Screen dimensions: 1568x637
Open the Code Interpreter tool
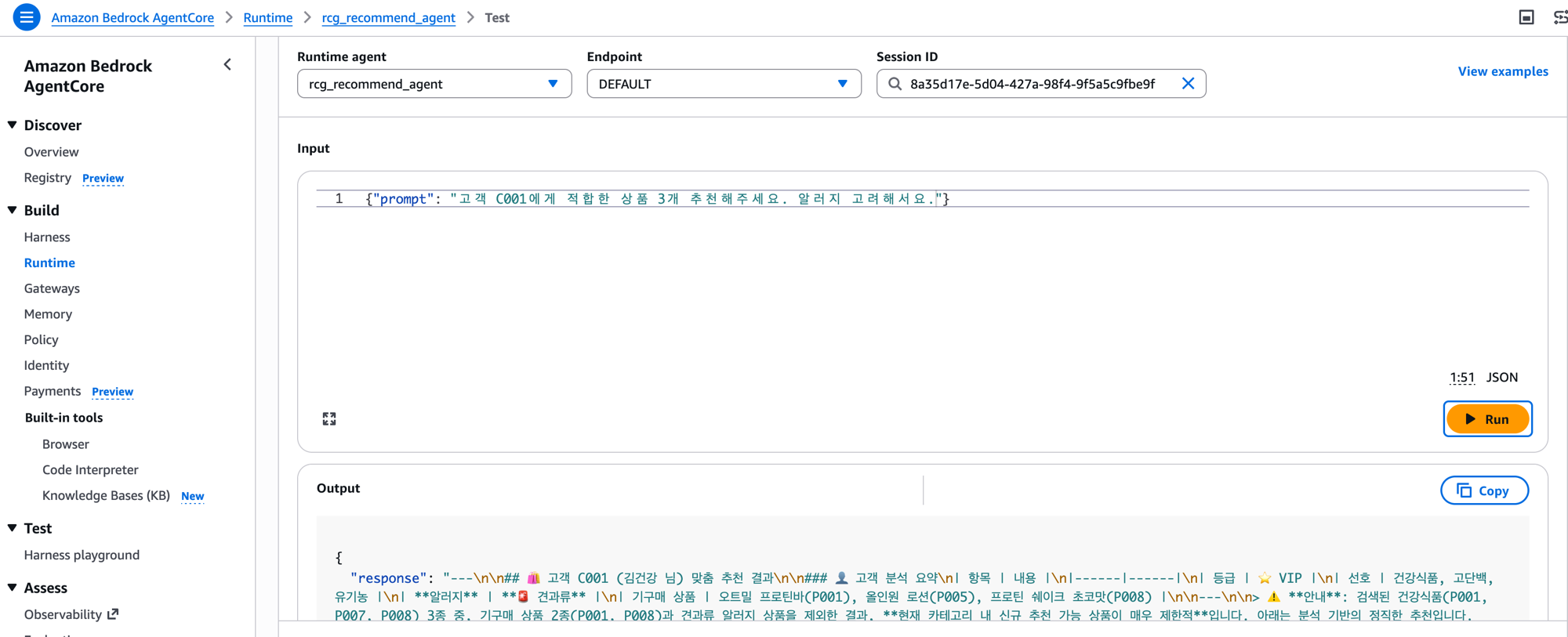[90, 470]
